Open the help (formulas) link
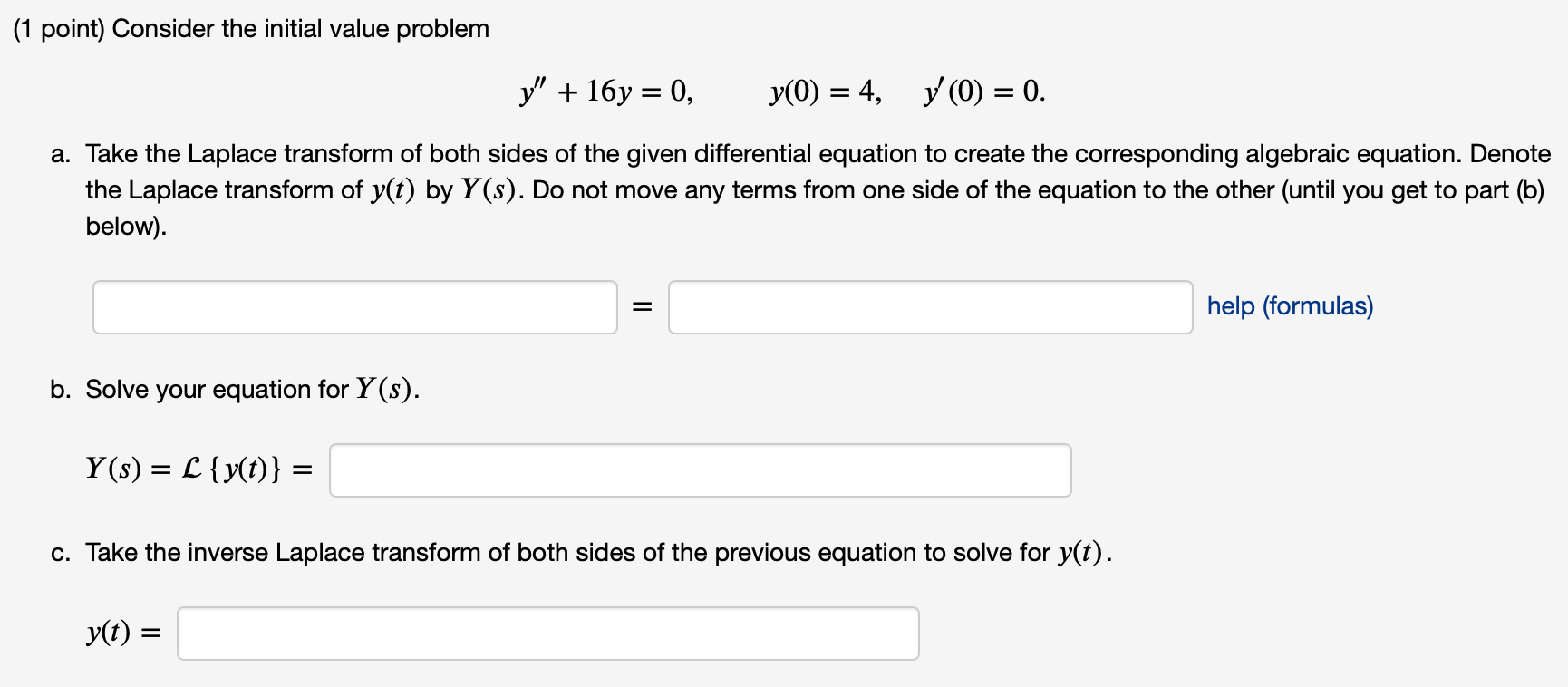The height and width of the screenshot is (687, 1568). point(1290,306)
